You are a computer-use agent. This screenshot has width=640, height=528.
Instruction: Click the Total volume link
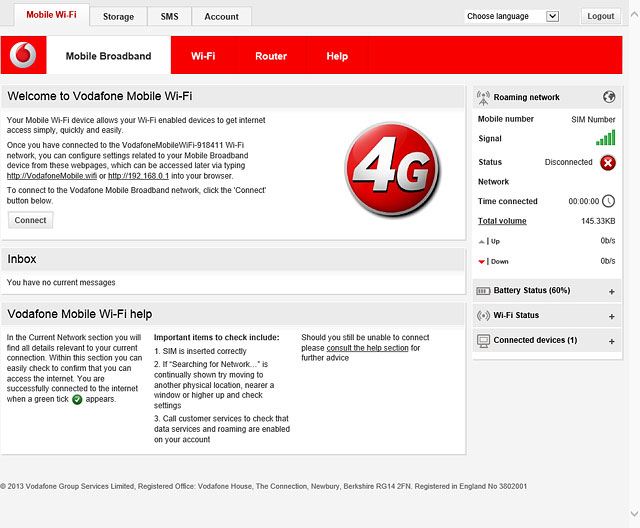(x=502, y=221)
